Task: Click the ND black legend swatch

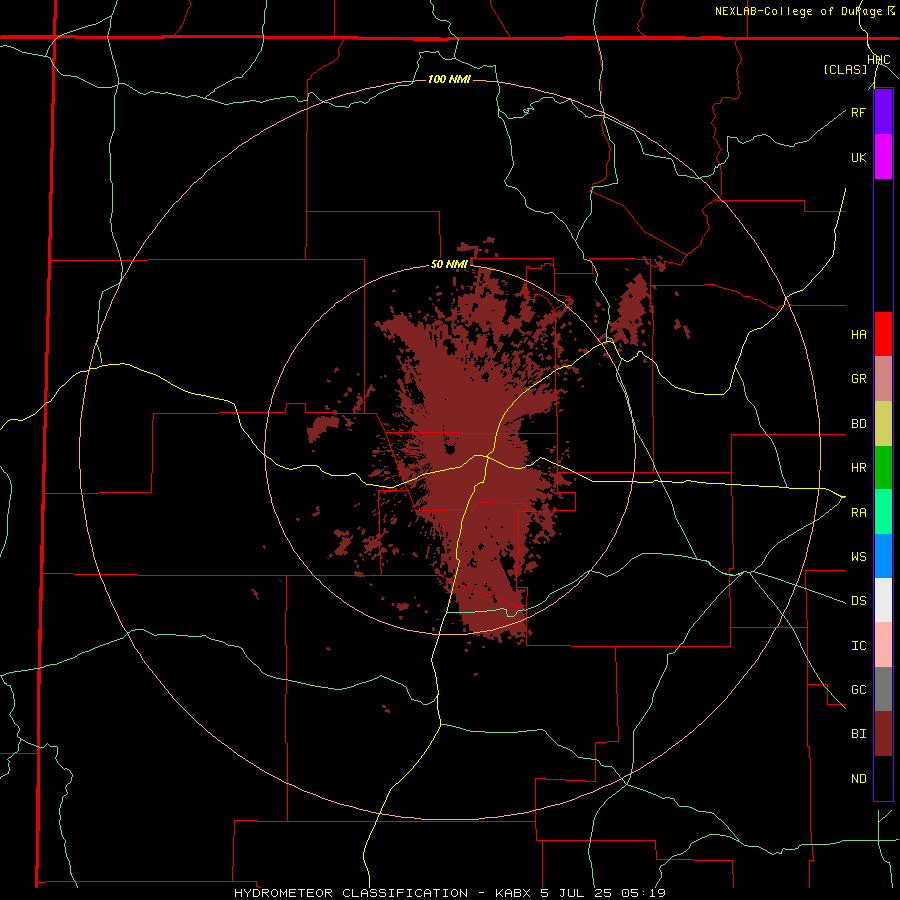Action: point(883,778)
